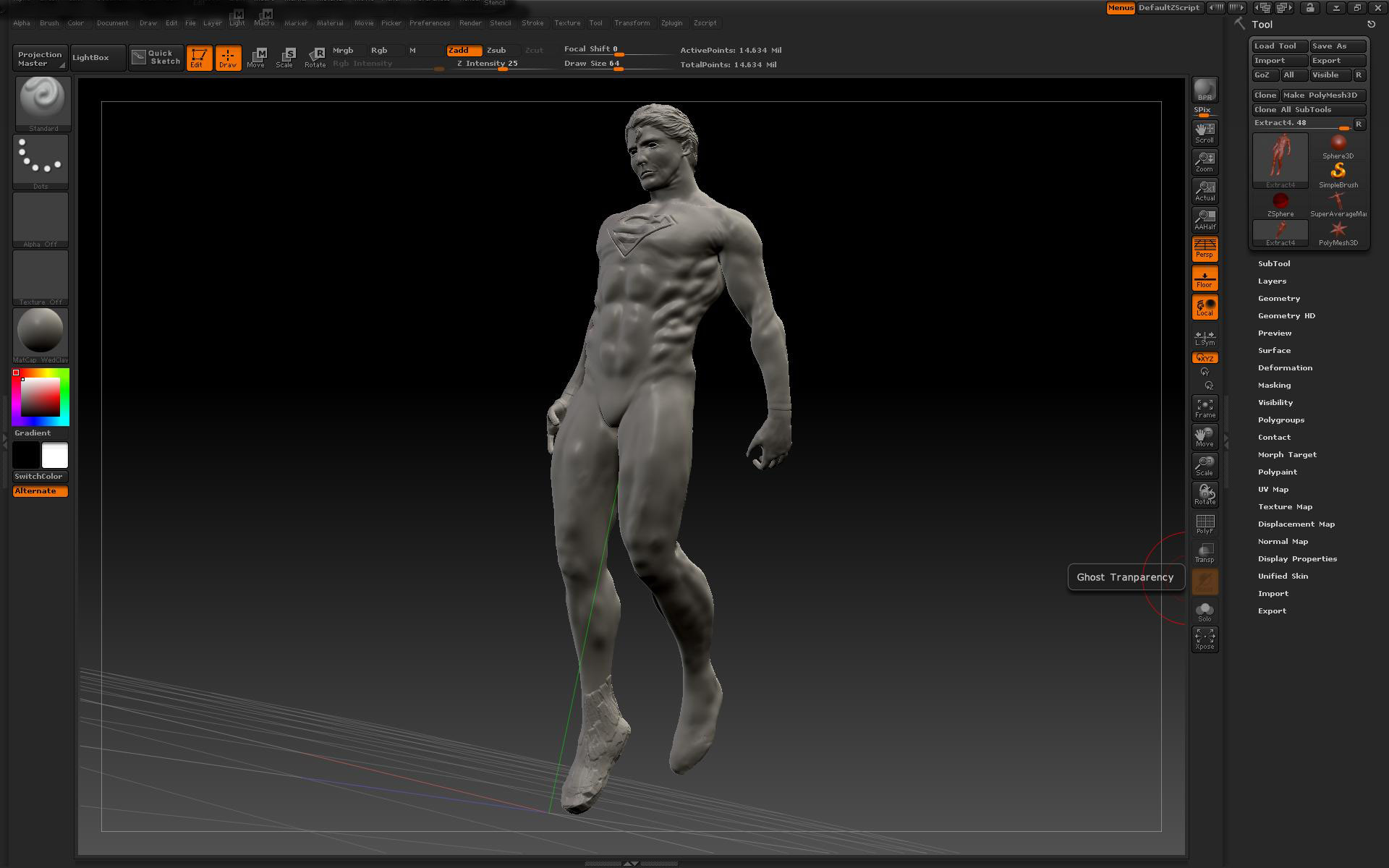Image resolution: width=1389 pixels, height=868 pixels.
Task: Toggle Local transformations
Action: (x=1205, y=307)
